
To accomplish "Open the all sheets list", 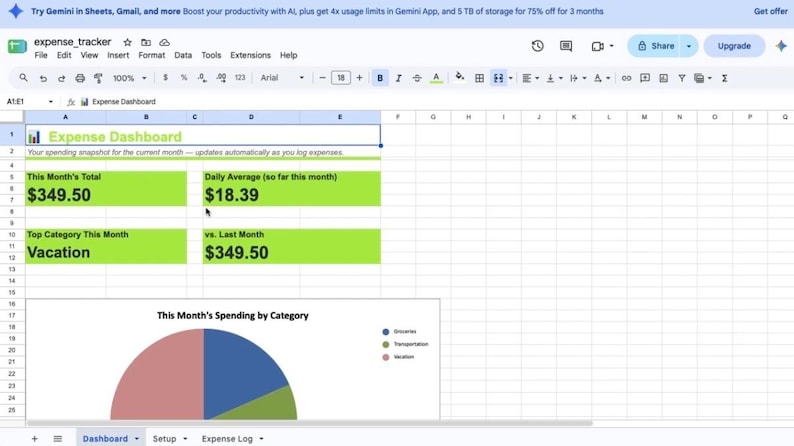I will pos(58,438).
